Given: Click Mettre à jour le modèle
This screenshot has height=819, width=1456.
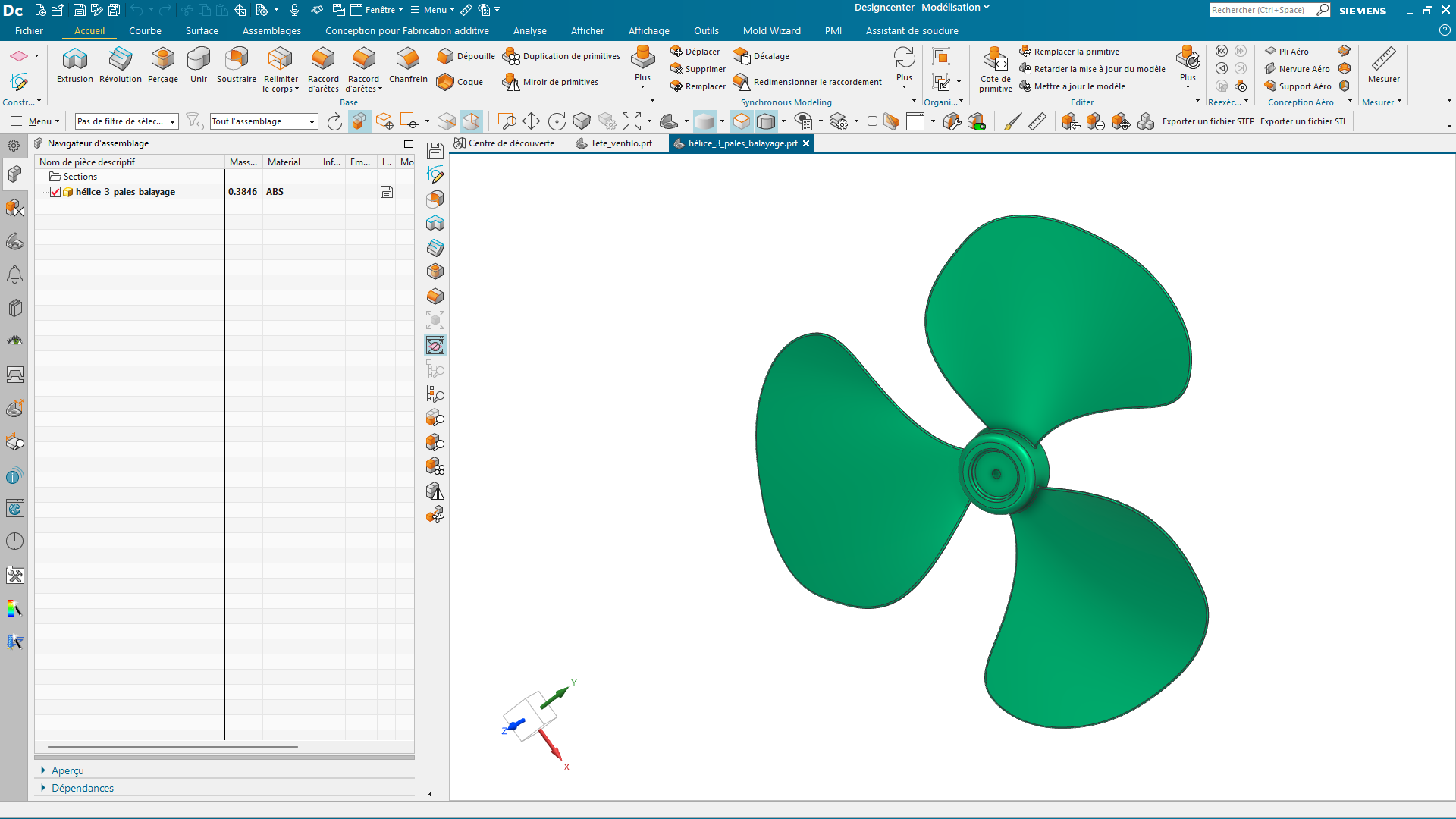Looking at the screenshot, I should (x=1072, y=86).
